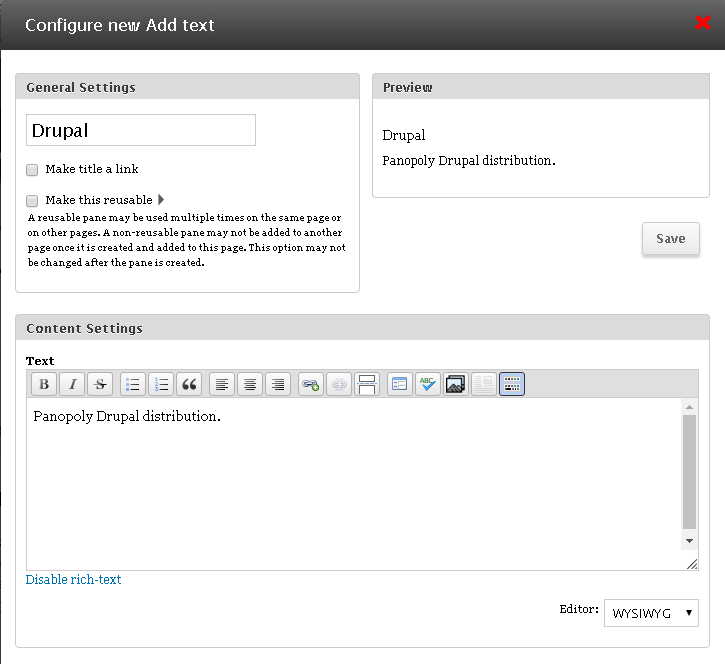Insert a link with the chain-plus icon
The width and height of the screenshot is (725, 664).
311,384
